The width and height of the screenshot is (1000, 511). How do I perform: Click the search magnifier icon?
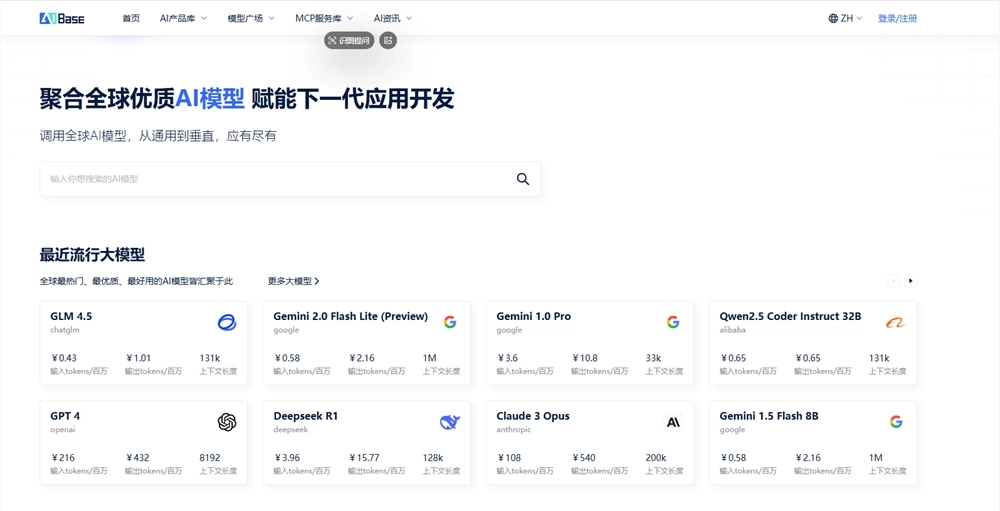click(523, 179)
